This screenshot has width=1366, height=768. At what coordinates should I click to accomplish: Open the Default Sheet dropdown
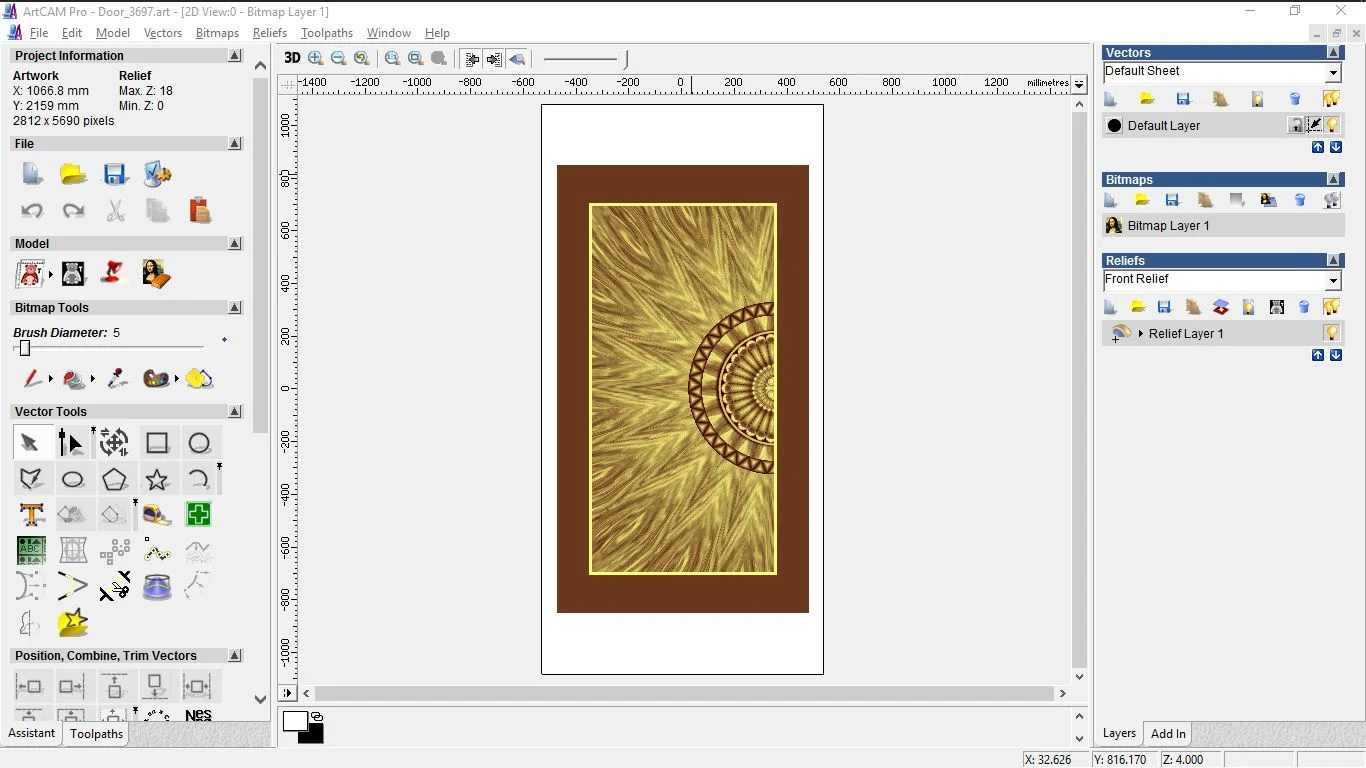pos(1333,73)
